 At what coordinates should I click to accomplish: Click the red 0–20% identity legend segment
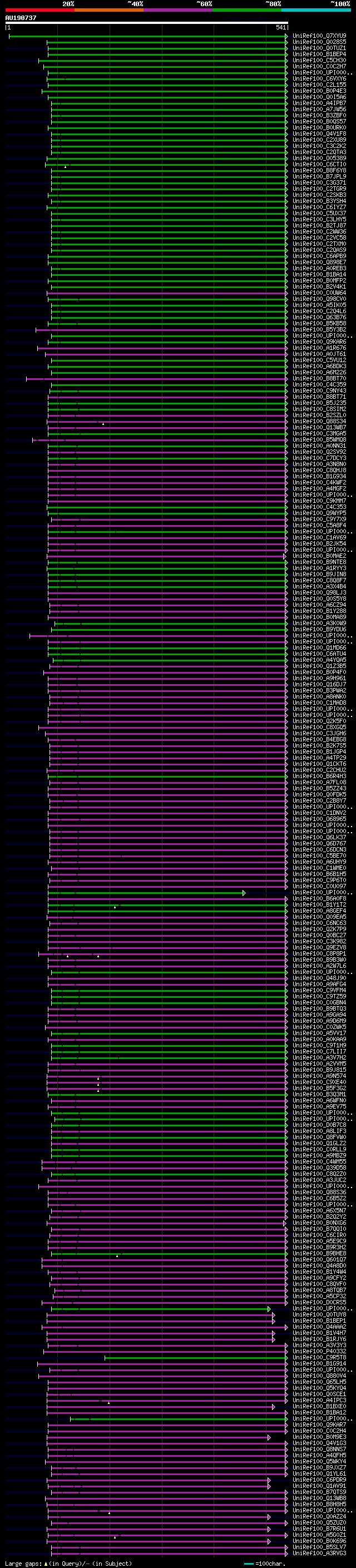39,10
